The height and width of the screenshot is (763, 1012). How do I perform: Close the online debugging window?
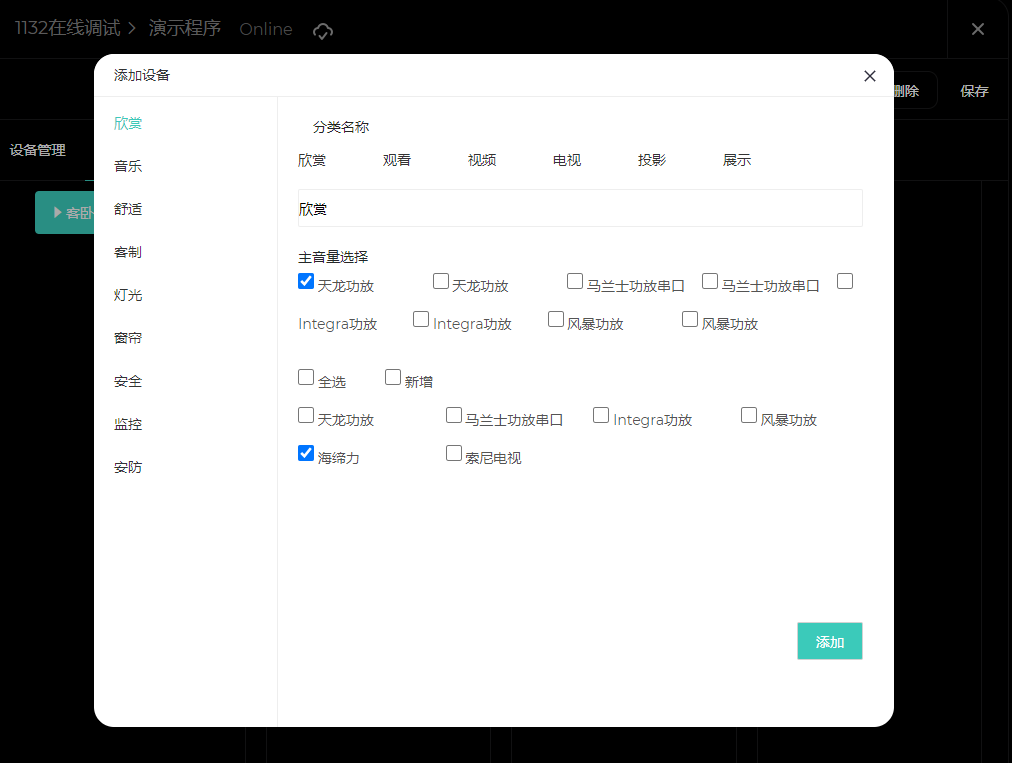[x=977, y=29]
